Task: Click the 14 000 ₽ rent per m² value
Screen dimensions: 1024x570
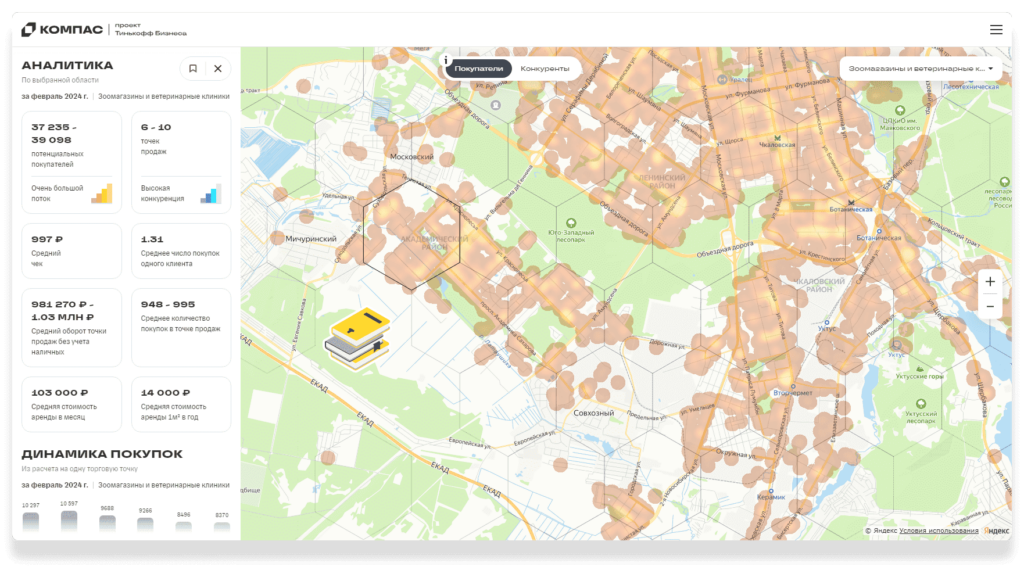Action: point(165,393)
